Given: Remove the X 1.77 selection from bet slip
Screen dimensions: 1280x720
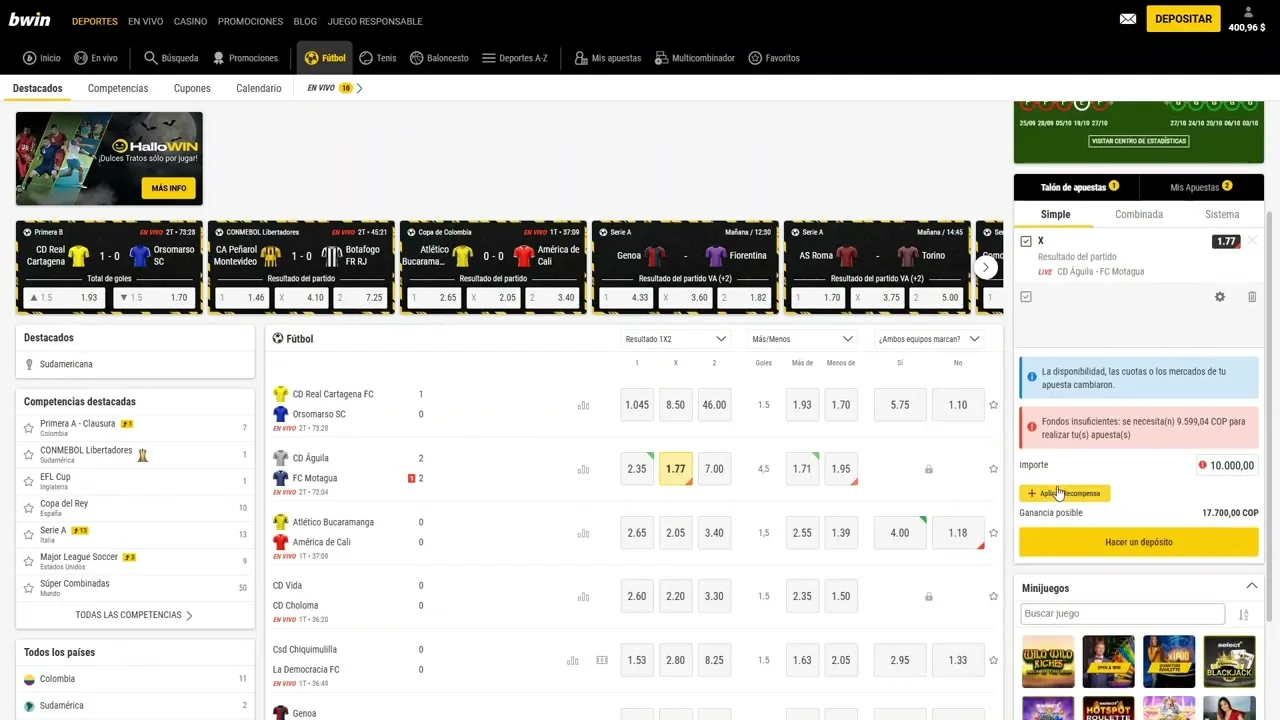Looking at the screenshot, I should pos(1252,241).
